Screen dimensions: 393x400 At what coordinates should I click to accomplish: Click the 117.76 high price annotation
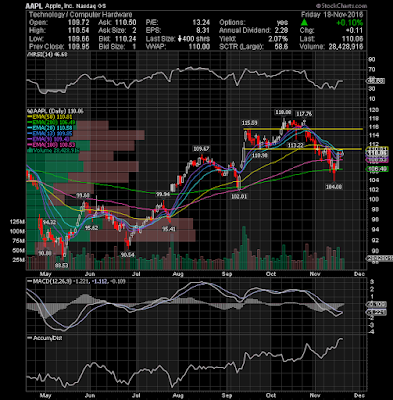304,114
